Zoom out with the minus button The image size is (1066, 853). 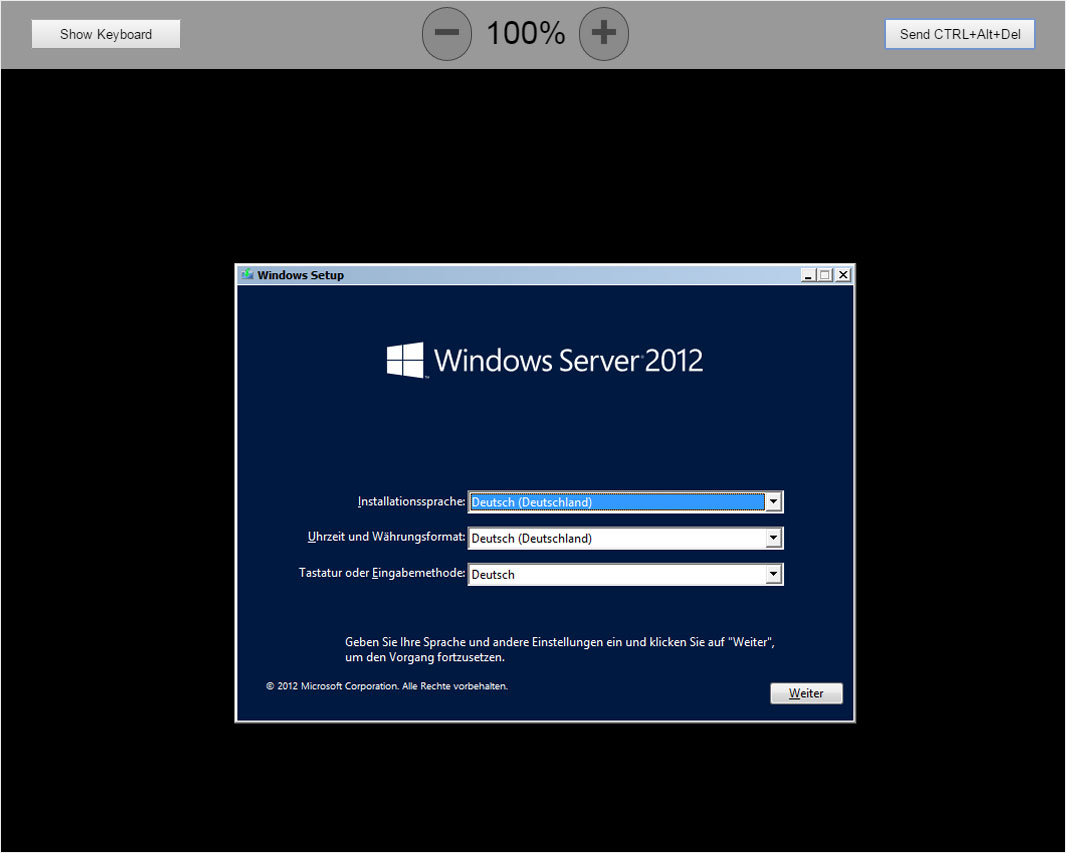coord(447,33)
